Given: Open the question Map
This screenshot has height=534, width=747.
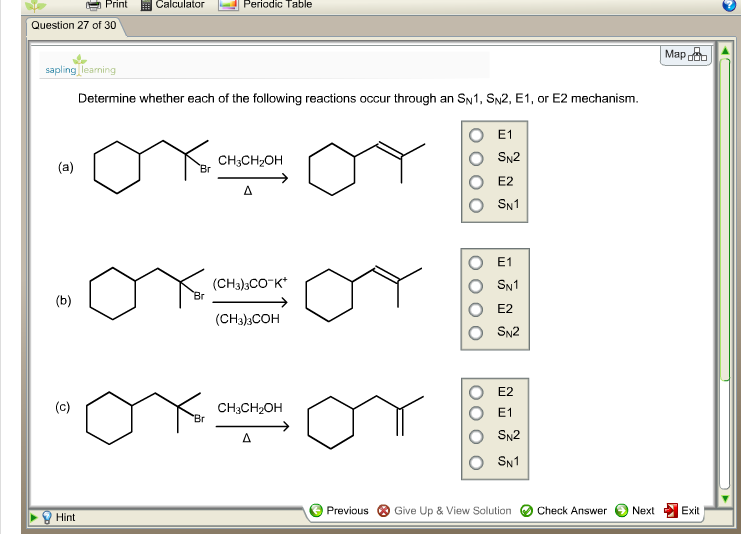Looking at the screenshot, I should (x=686, y=55).
